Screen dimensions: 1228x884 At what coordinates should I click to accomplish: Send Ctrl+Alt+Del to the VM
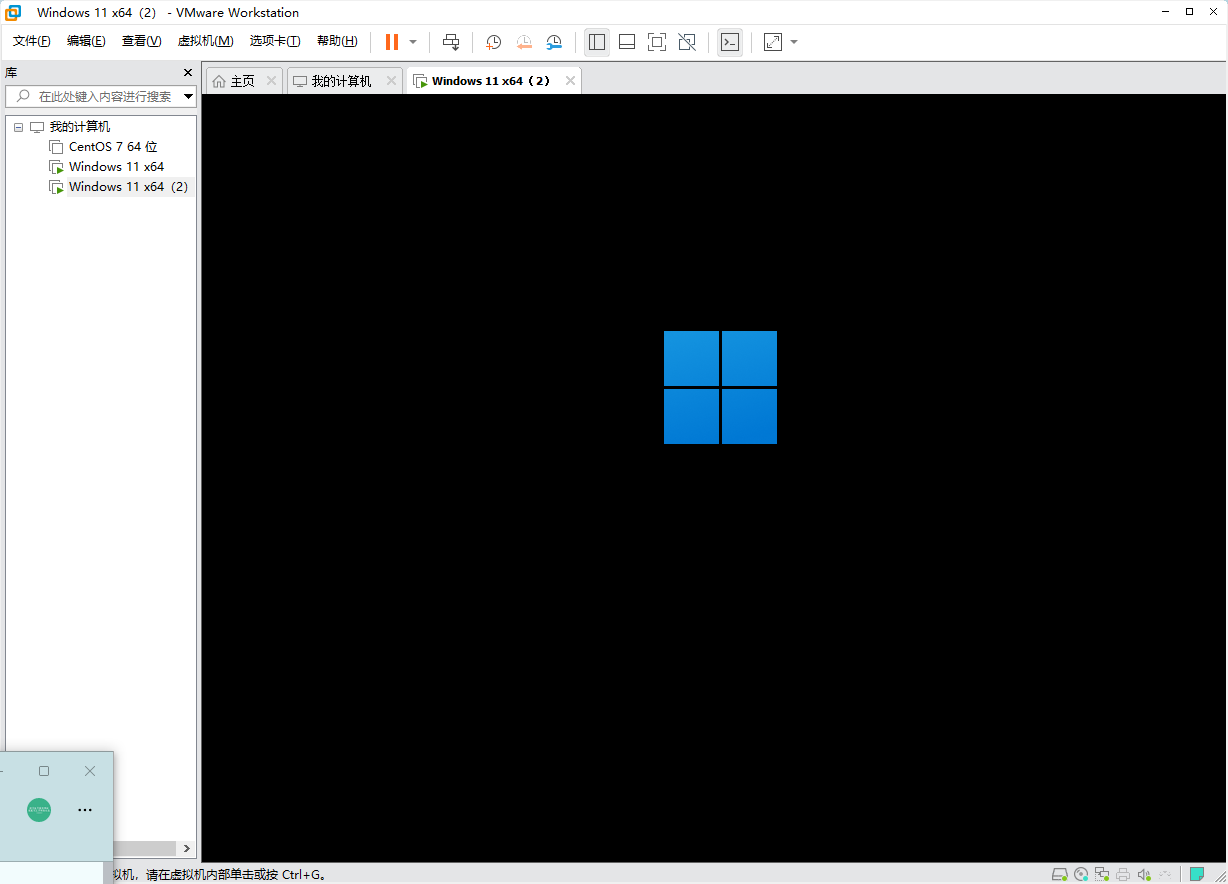tap(451, 42)
